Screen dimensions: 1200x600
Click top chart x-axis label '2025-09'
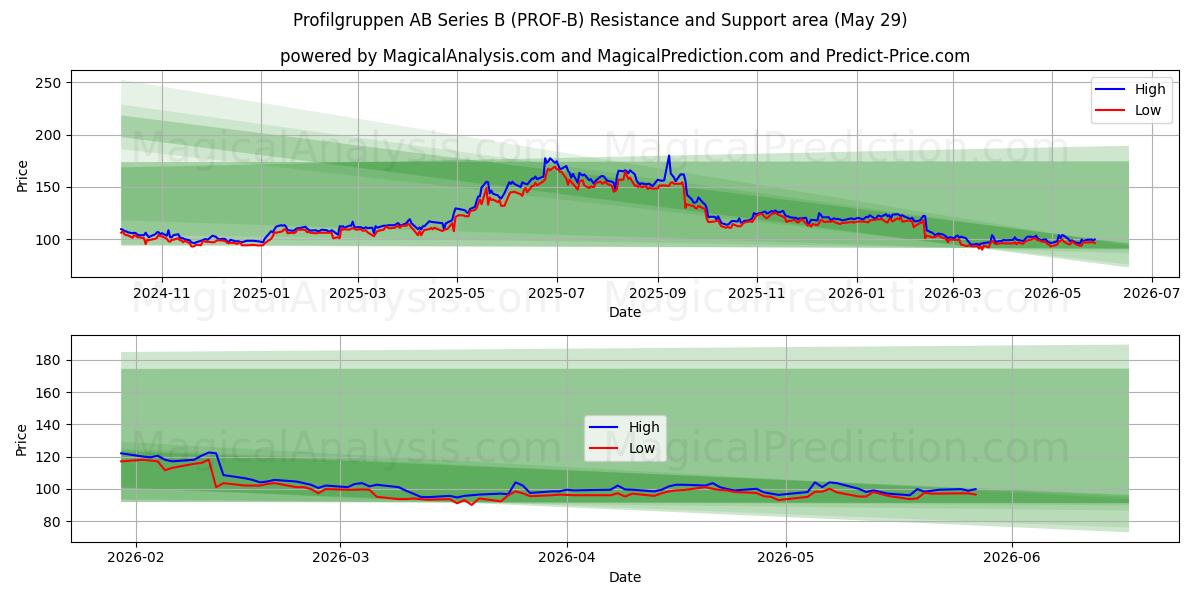[x=658, y=293]
